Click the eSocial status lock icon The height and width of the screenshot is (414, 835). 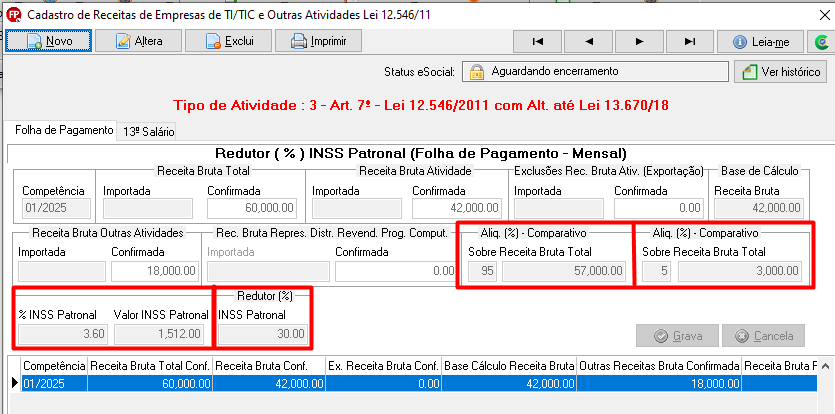point(476,71)
